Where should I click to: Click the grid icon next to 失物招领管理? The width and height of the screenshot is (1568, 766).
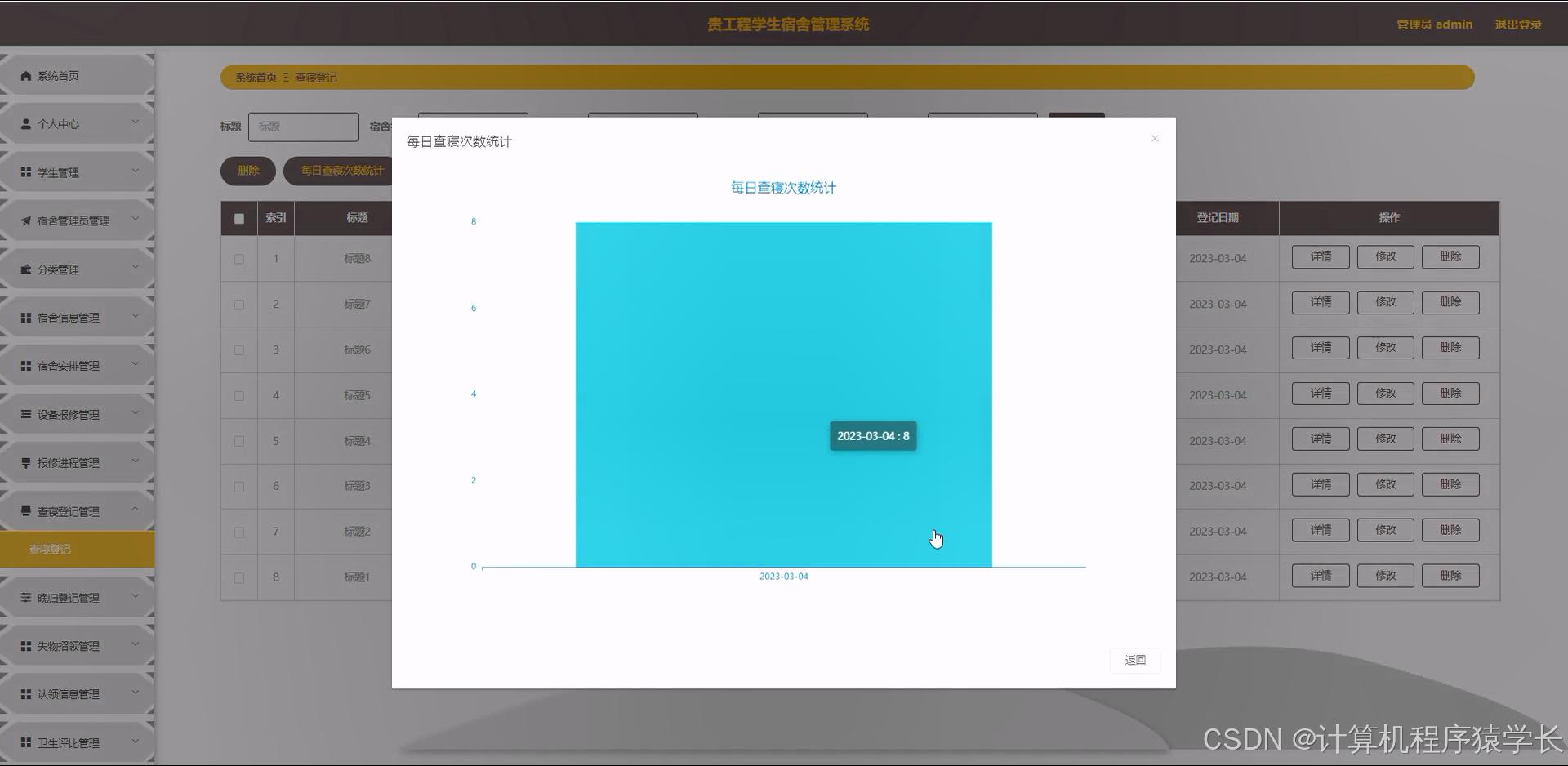coord(26,646)
